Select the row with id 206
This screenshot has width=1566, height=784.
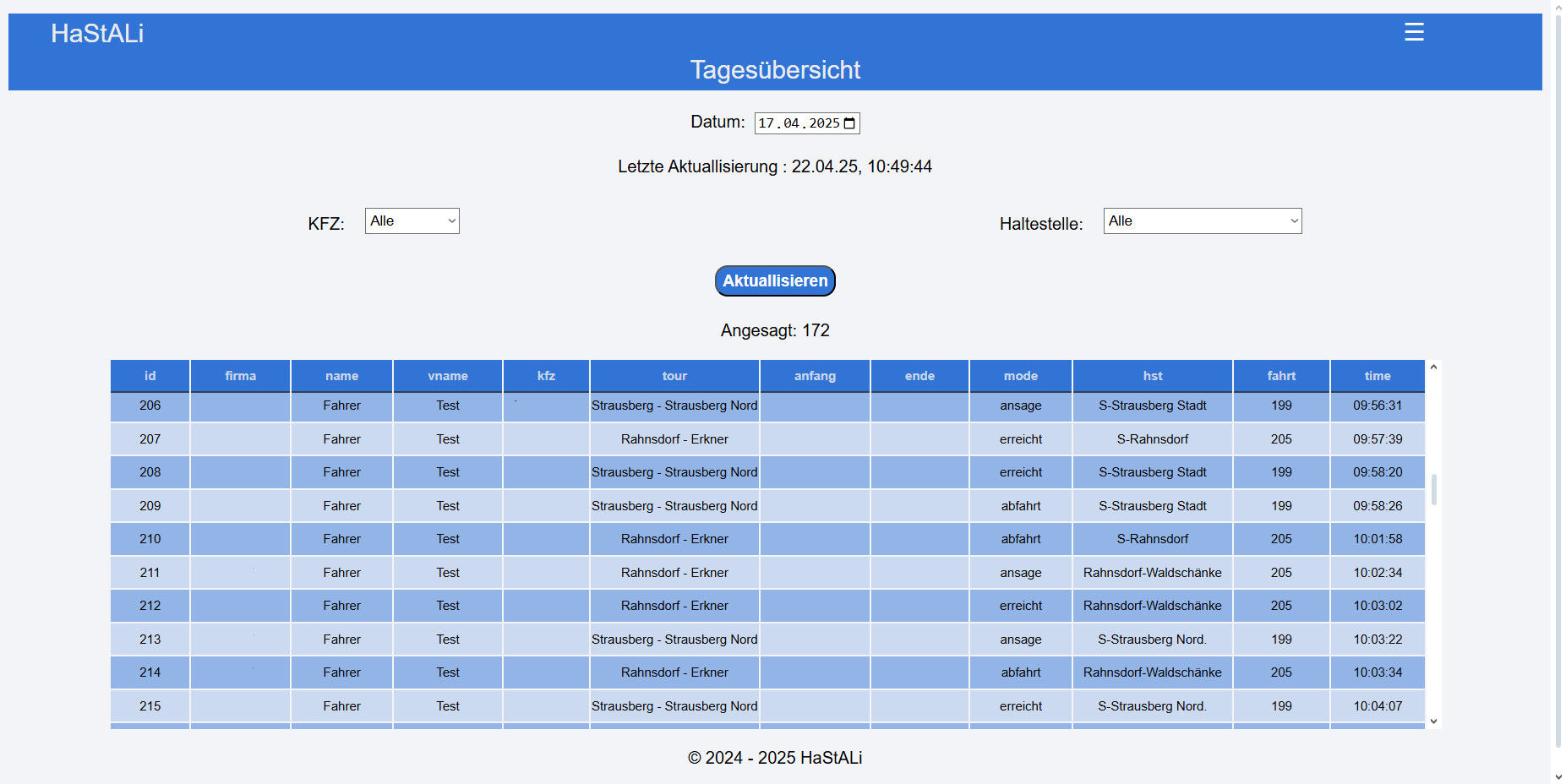pyautogui.click(x=150, y=406)
